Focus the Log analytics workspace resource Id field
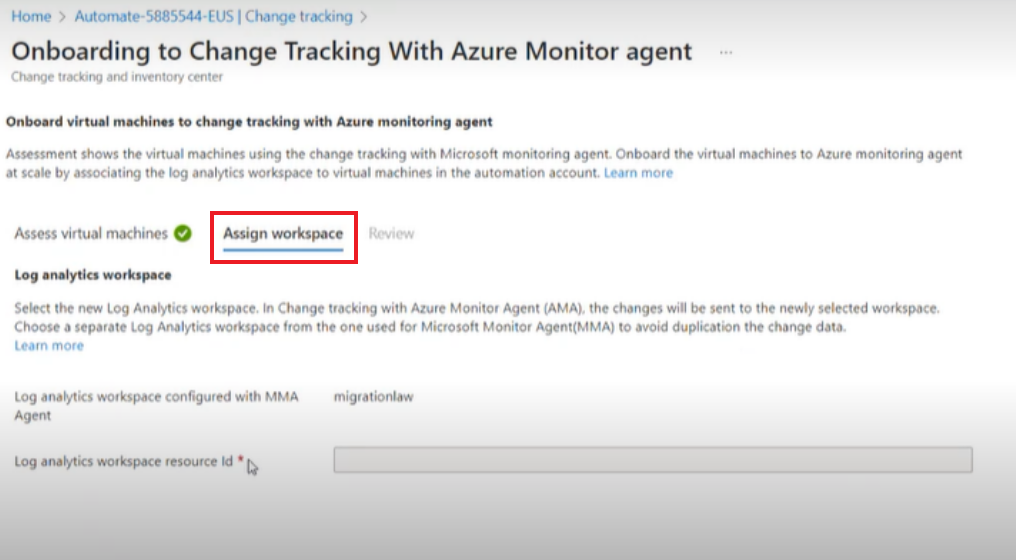1016x560 pixels. (x=653, y=460)
